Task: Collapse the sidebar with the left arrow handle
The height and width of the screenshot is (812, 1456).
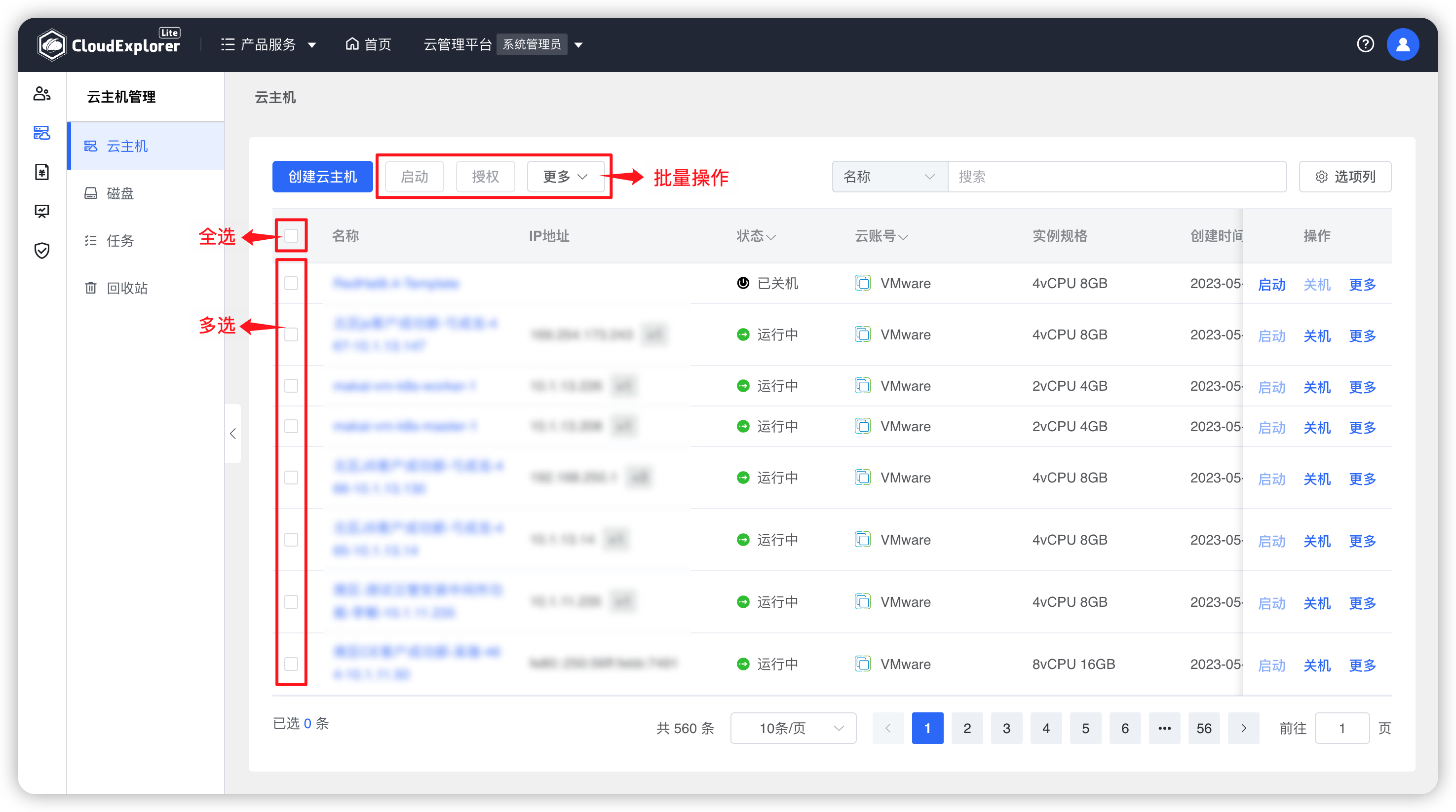Action: coord(233,434)
